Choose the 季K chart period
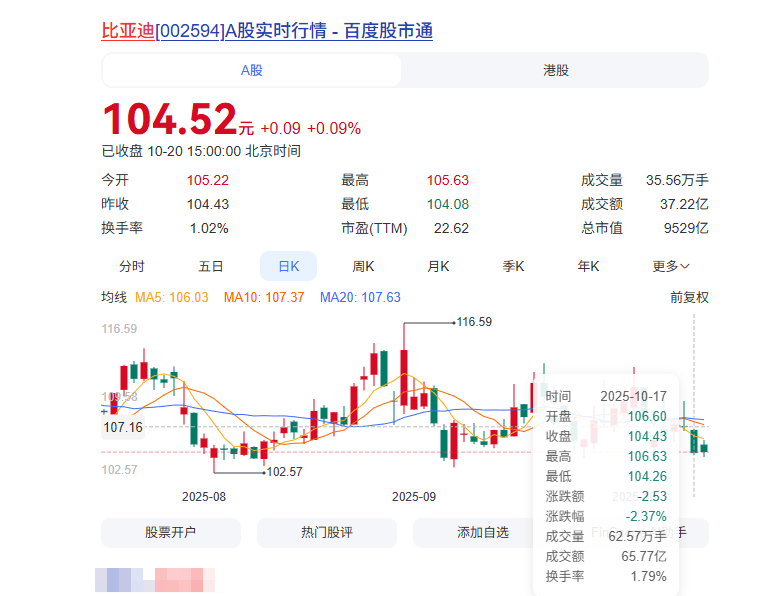The image size is (764, 596). coord(513,266)
